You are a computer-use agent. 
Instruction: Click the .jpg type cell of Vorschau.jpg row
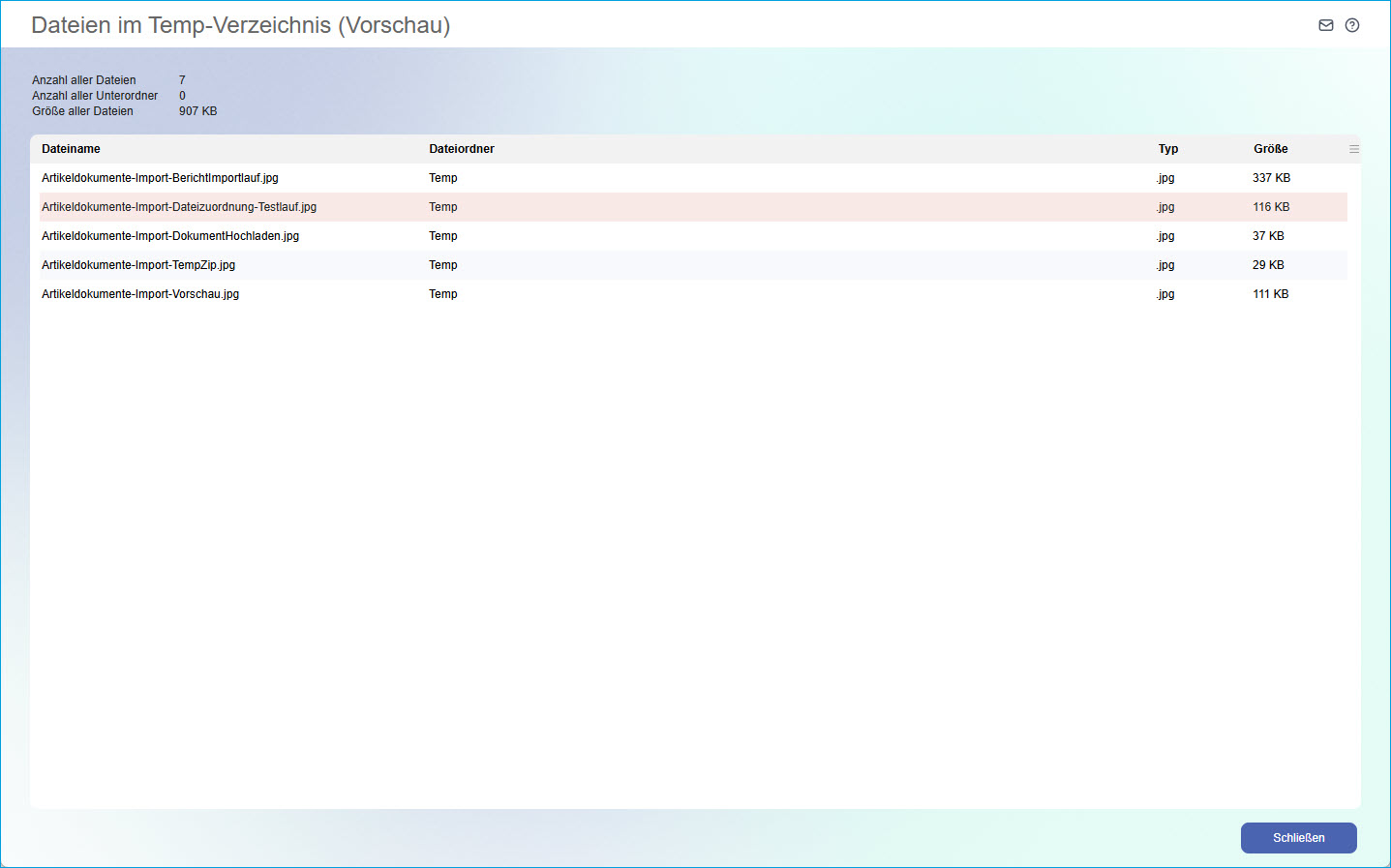tap(1165, 294)
